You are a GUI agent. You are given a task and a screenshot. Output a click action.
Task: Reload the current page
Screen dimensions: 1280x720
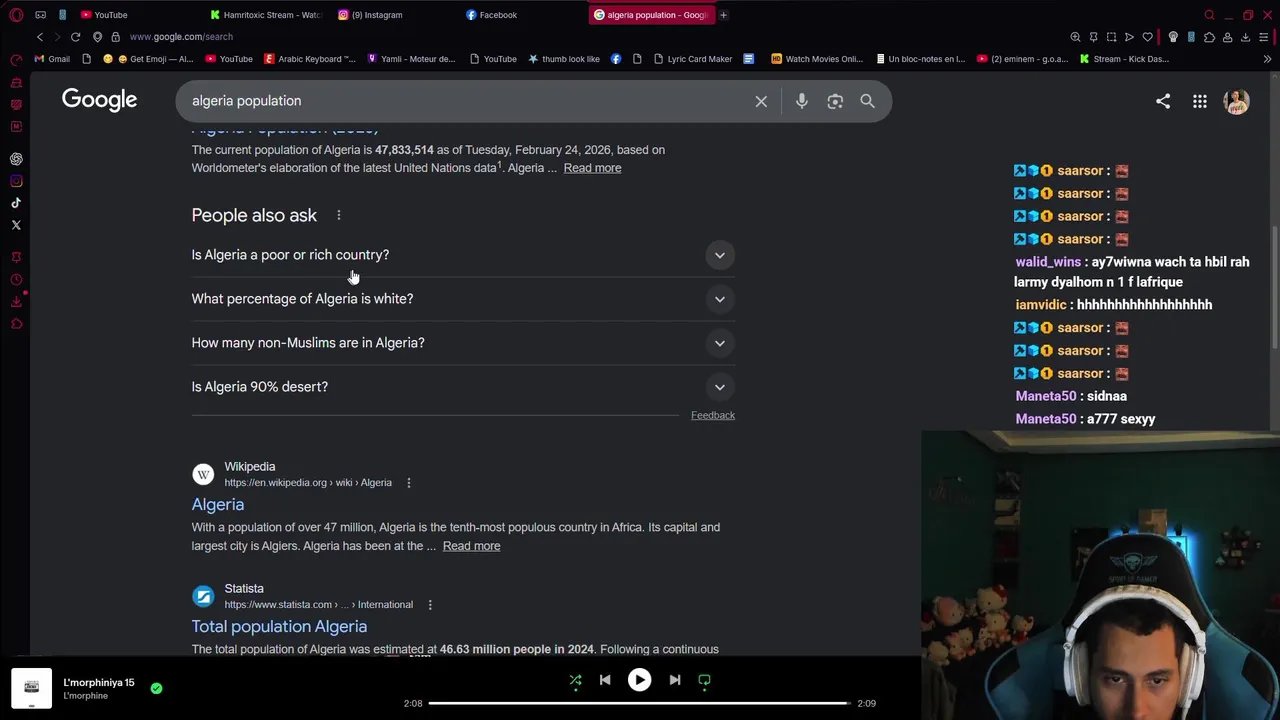tap(75, 37)
